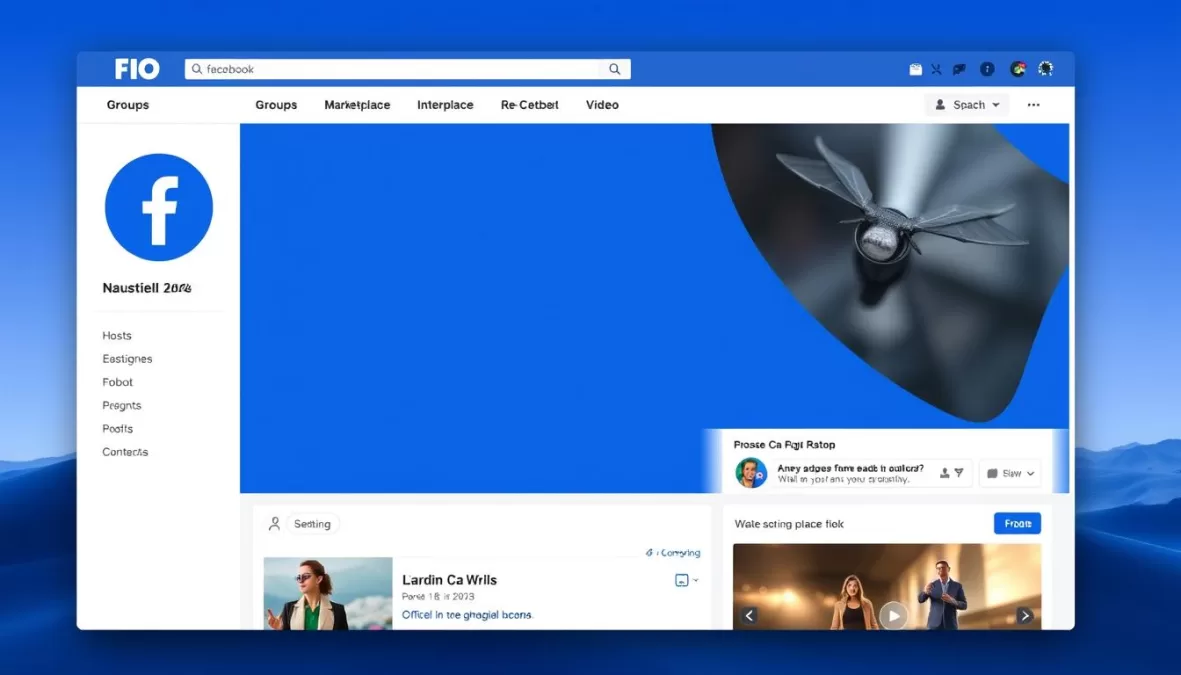Click the mail envelope icon in the header
The image size is (1181, 675).
point(915,68)
